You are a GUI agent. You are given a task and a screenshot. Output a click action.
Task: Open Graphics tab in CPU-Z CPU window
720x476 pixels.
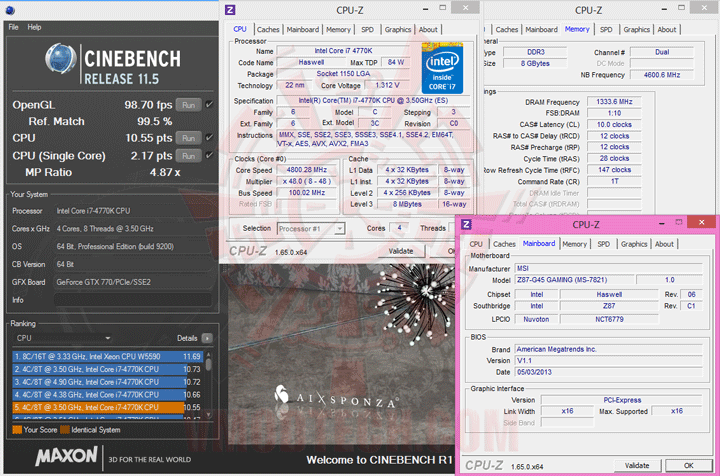[x=398, y=29]
